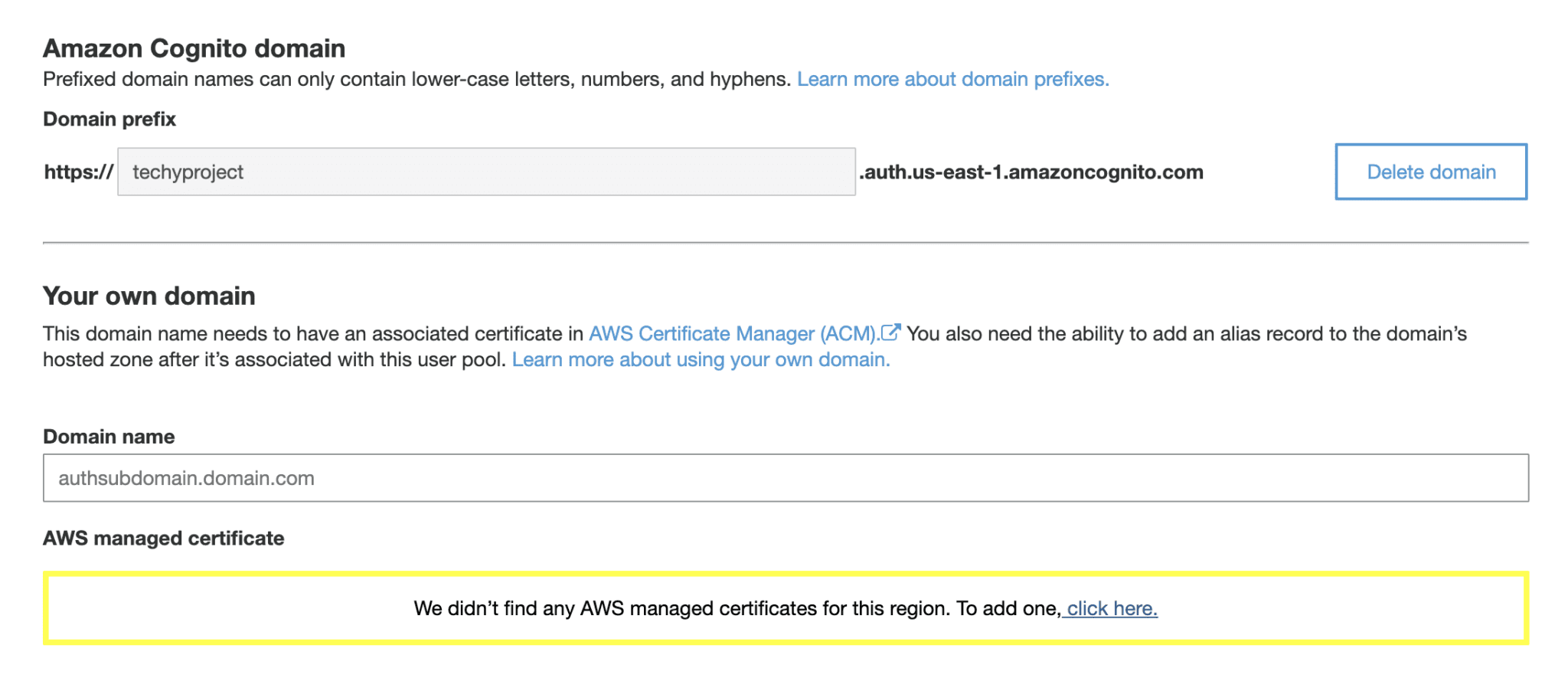The image size is (1568, 691).
Task: Click the Your own domain heading
Action: 149,296
